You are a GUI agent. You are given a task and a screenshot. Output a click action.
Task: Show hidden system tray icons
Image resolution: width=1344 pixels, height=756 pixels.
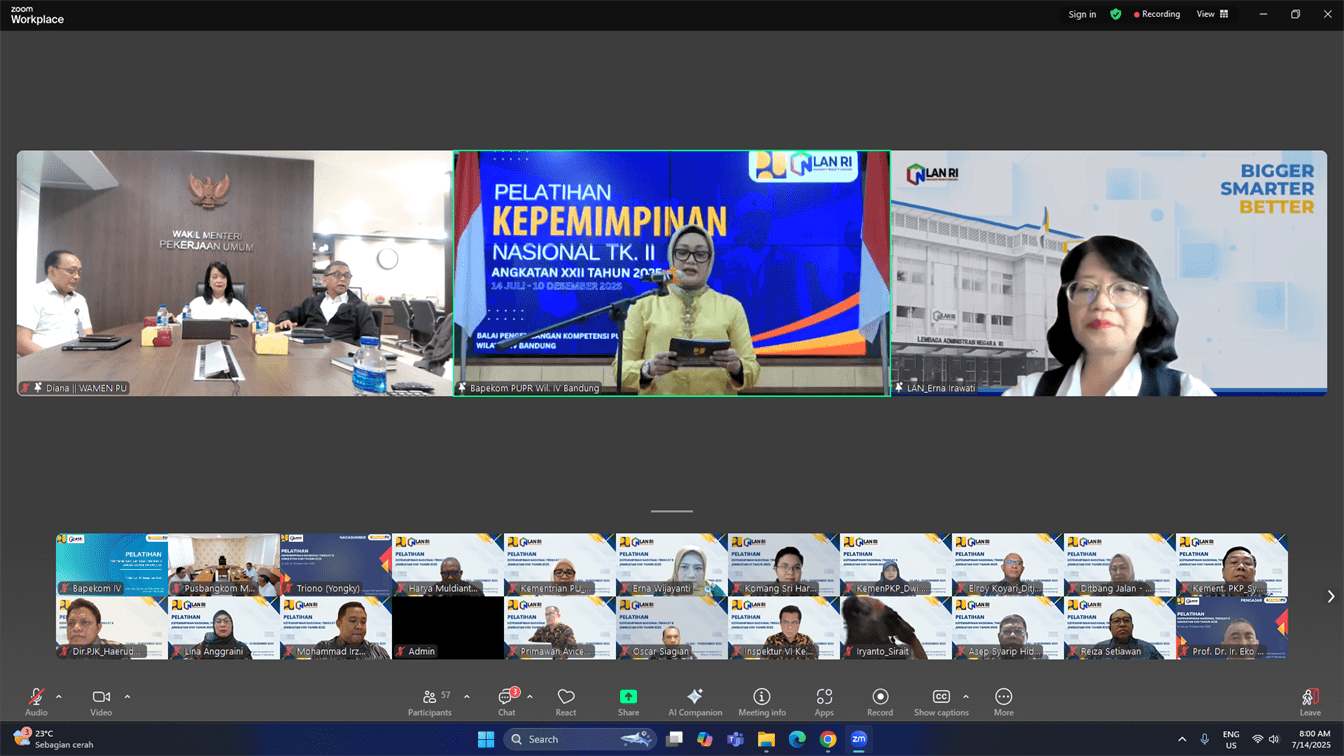click(1182, 739)
